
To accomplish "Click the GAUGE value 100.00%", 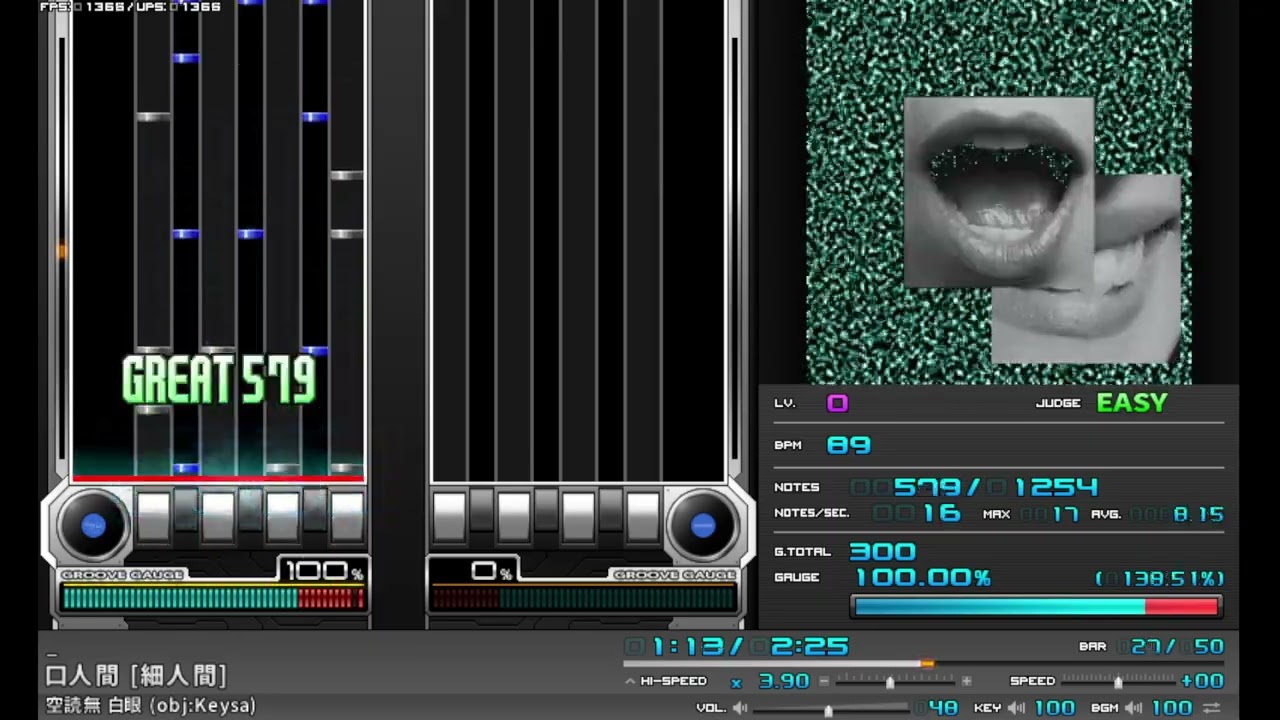I will tap(923, 578).
